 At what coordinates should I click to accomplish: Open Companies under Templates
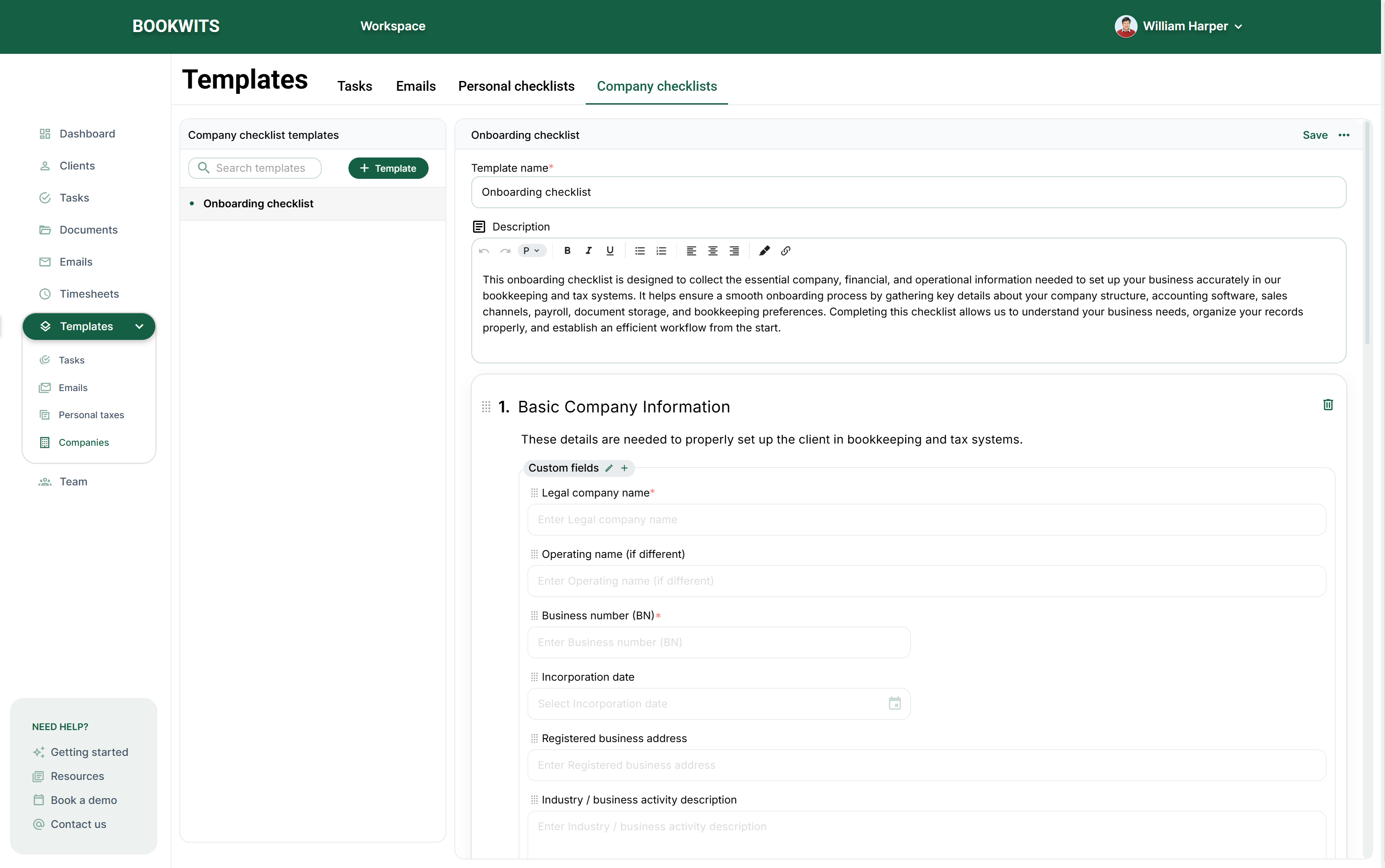click(x=73, y=443)
